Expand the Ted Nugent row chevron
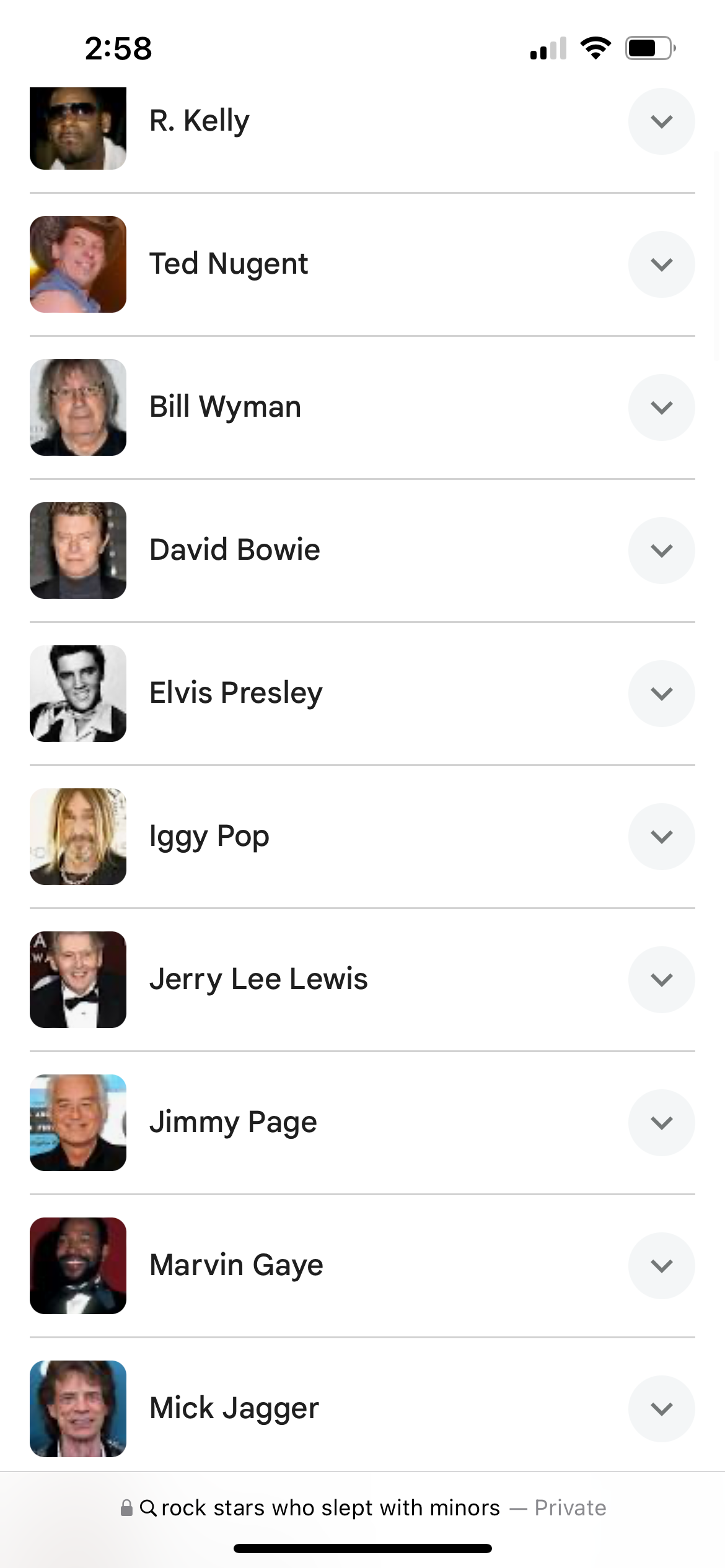The image size is (725, 1568). 661,264
